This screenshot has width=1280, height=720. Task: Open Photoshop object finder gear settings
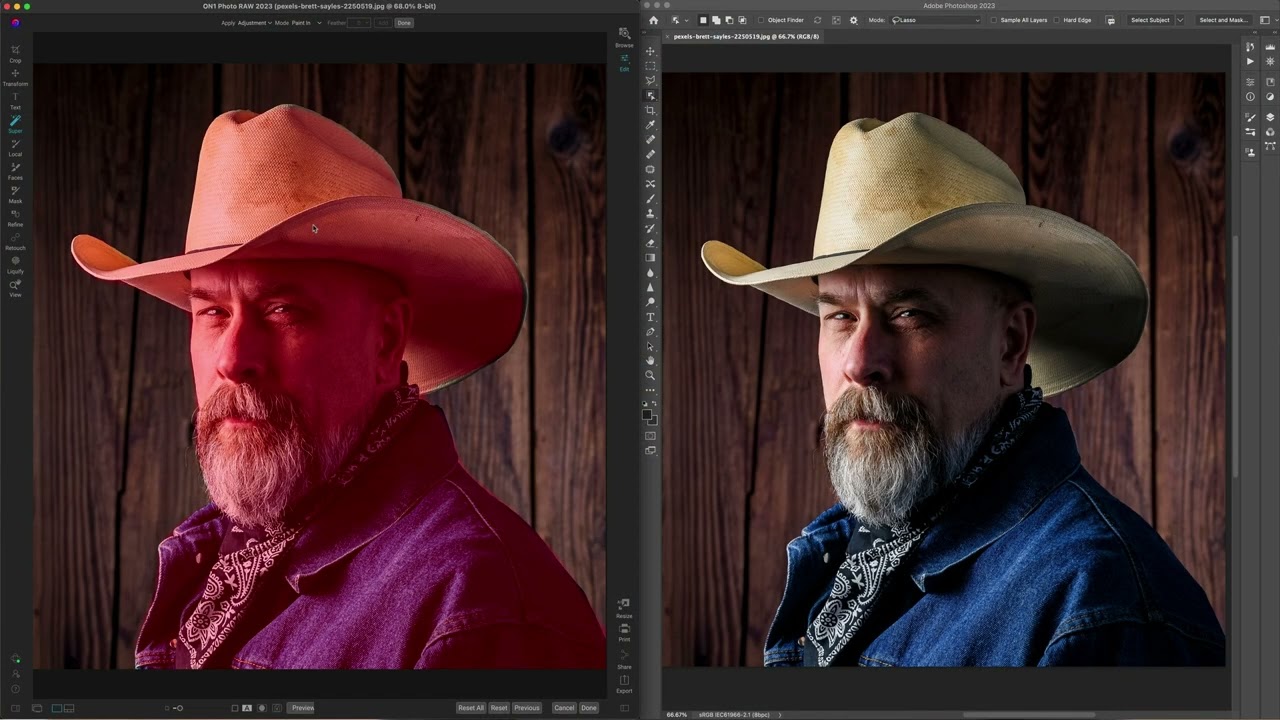pos(853,20)
